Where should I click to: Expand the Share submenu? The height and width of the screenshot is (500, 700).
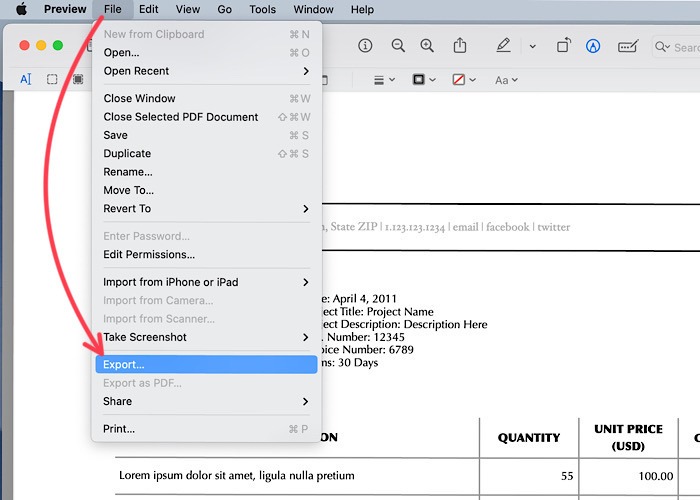pos(206,401)
